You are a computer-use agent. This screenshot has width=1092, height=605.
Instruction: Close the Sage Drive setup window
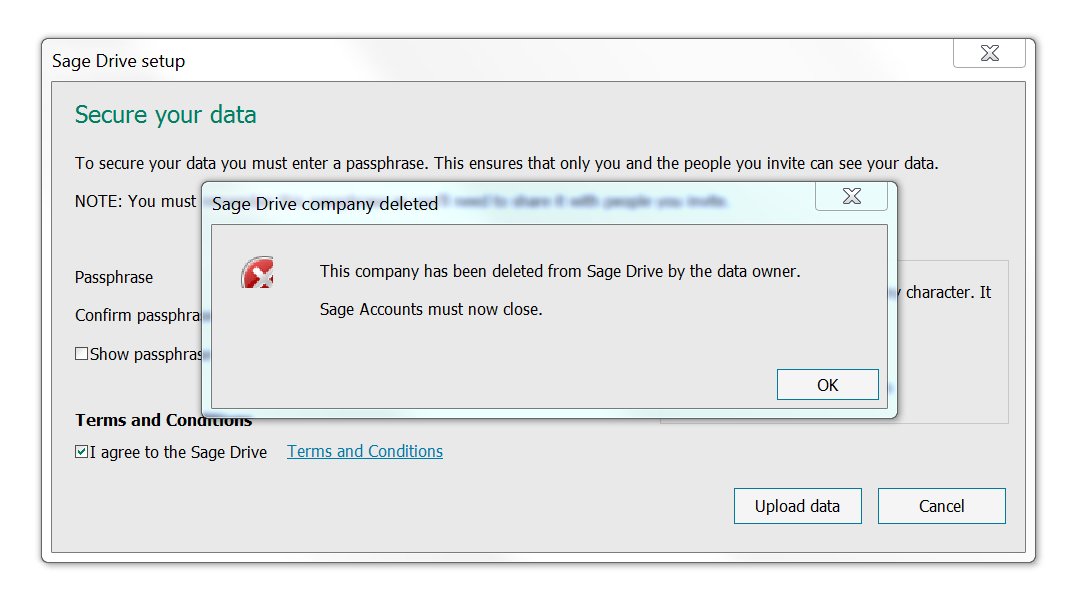pyautogui.click(x=989, y=53)
